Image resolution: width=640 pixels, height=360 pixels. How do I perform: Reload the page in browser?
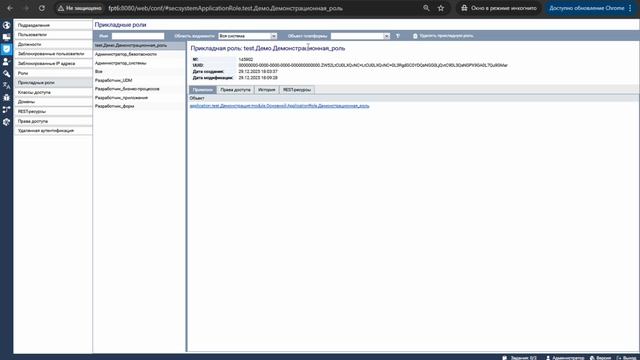click(x=42, y=8)
